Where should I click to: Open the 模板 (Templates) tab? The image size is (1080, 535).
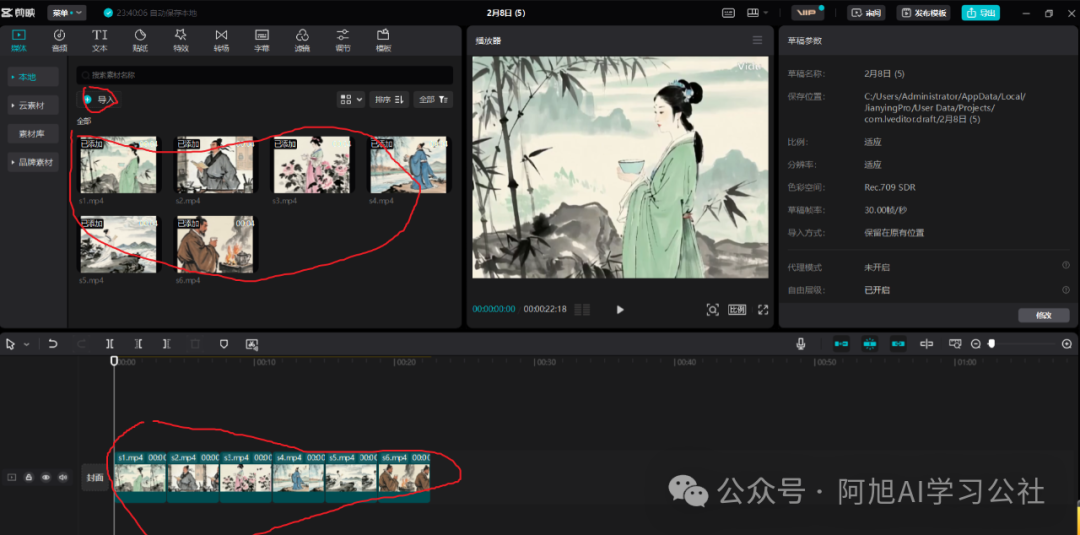coord(383,40)
